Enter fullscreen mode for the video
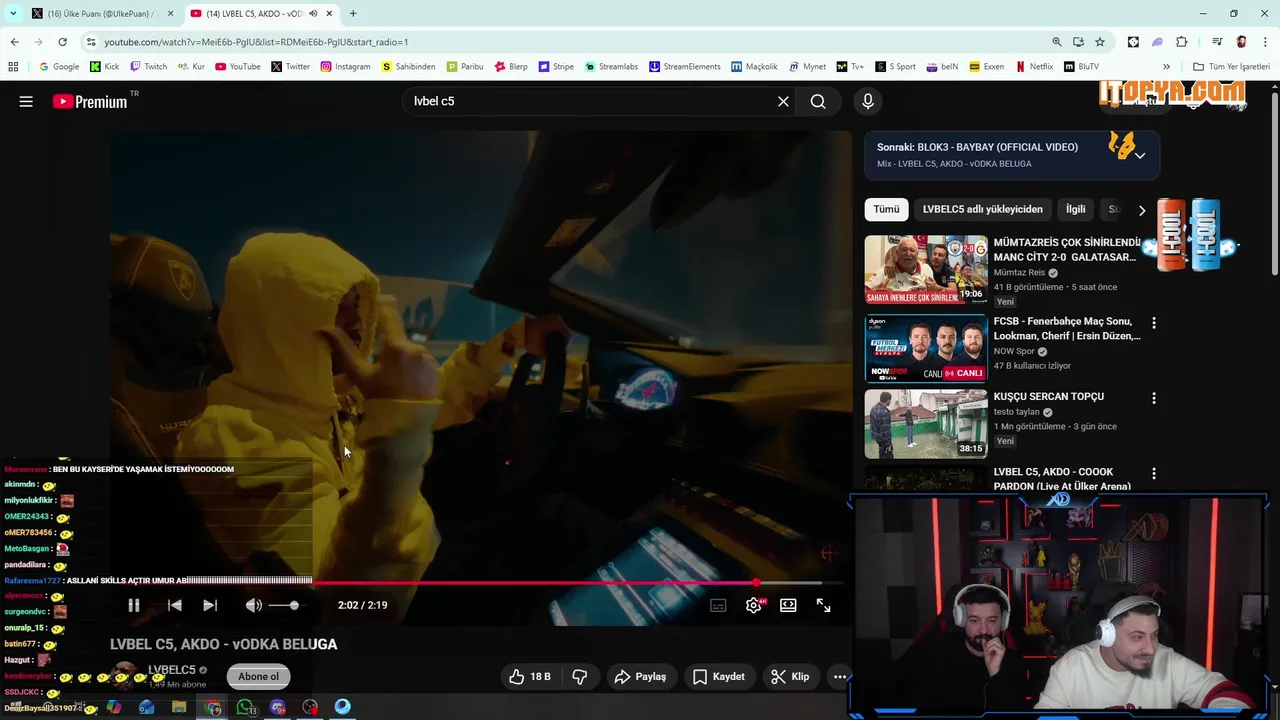1280x720 pixels. [824, 605]
